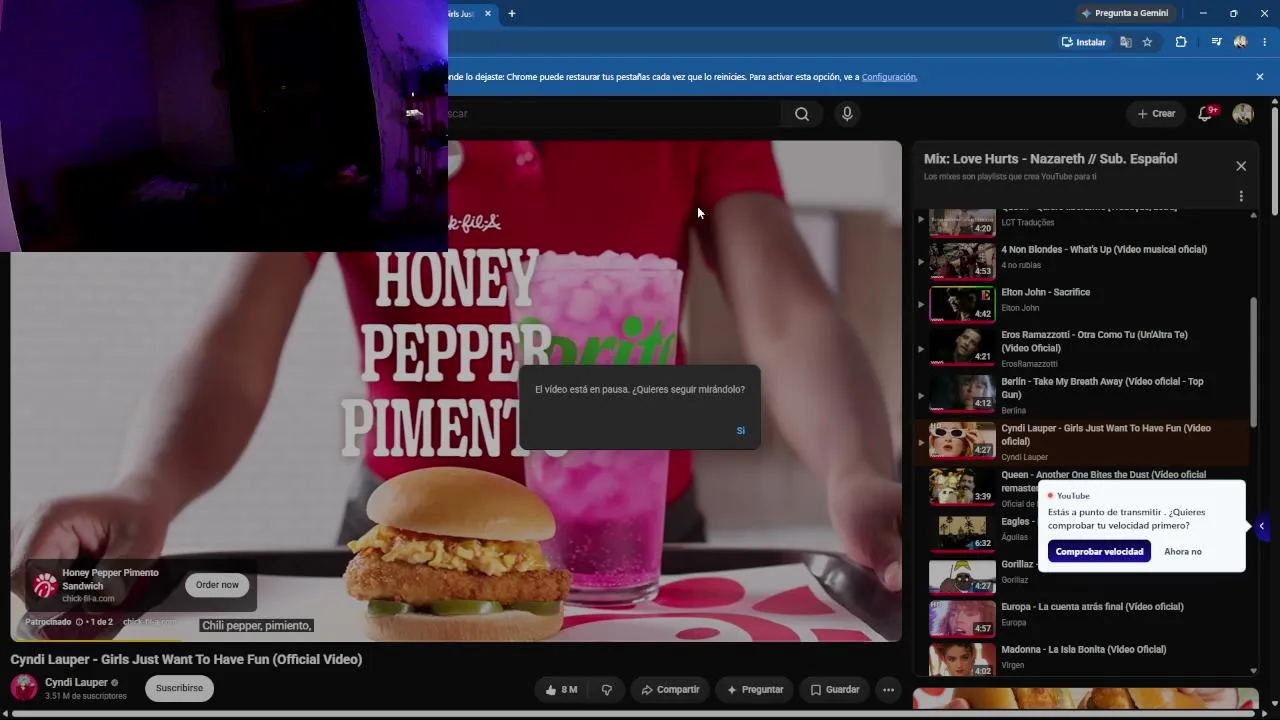Screen dimensions: 1280x720
Task: Open Chrome media controls icon
Action: tap(1216, 42)
